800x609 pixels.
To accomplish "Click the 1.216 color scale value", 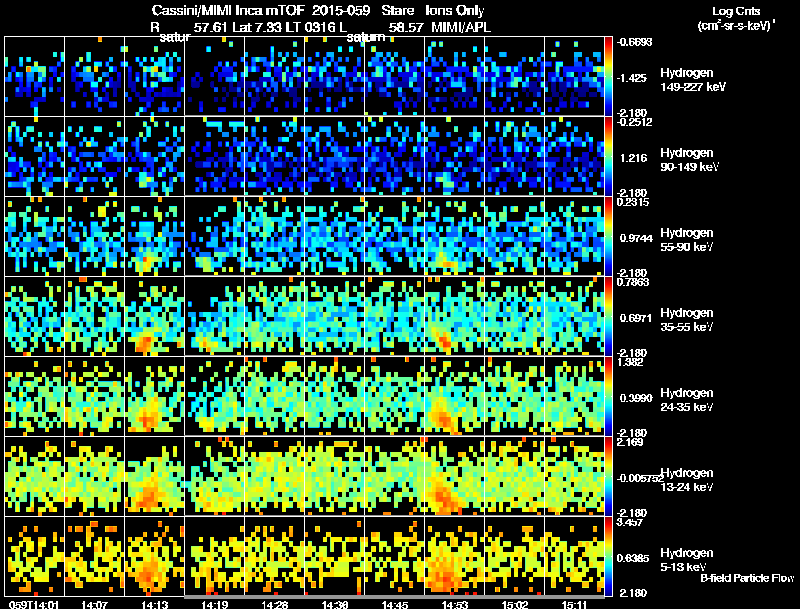I will click(x=634, y=158).
